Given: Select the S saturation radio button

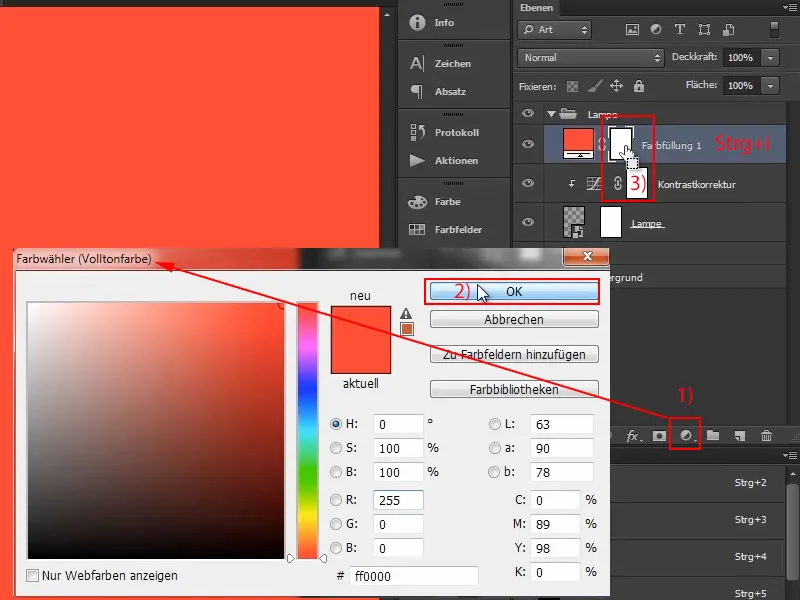Looking at the screenshot, I should pyautogui.click(x=336, y=448).
